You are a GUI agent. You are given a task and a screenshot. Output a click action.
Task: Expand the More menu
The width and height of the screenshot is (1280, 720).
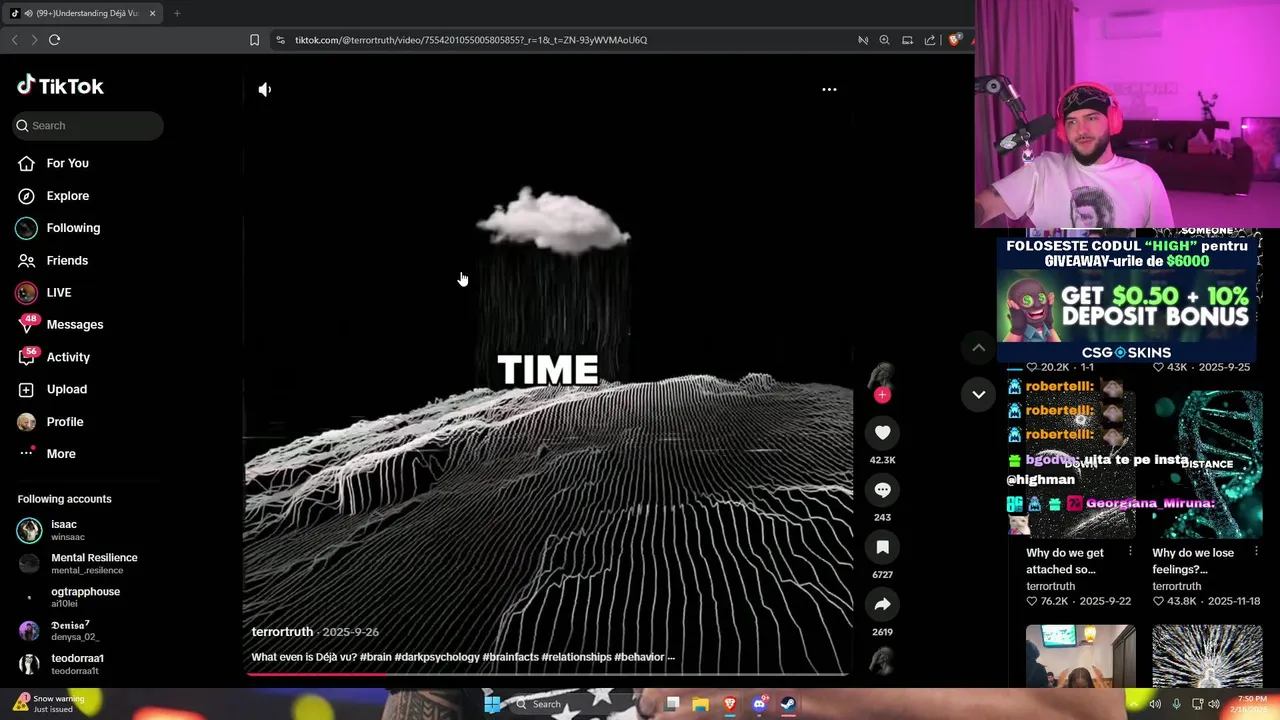tap(60, 454)
